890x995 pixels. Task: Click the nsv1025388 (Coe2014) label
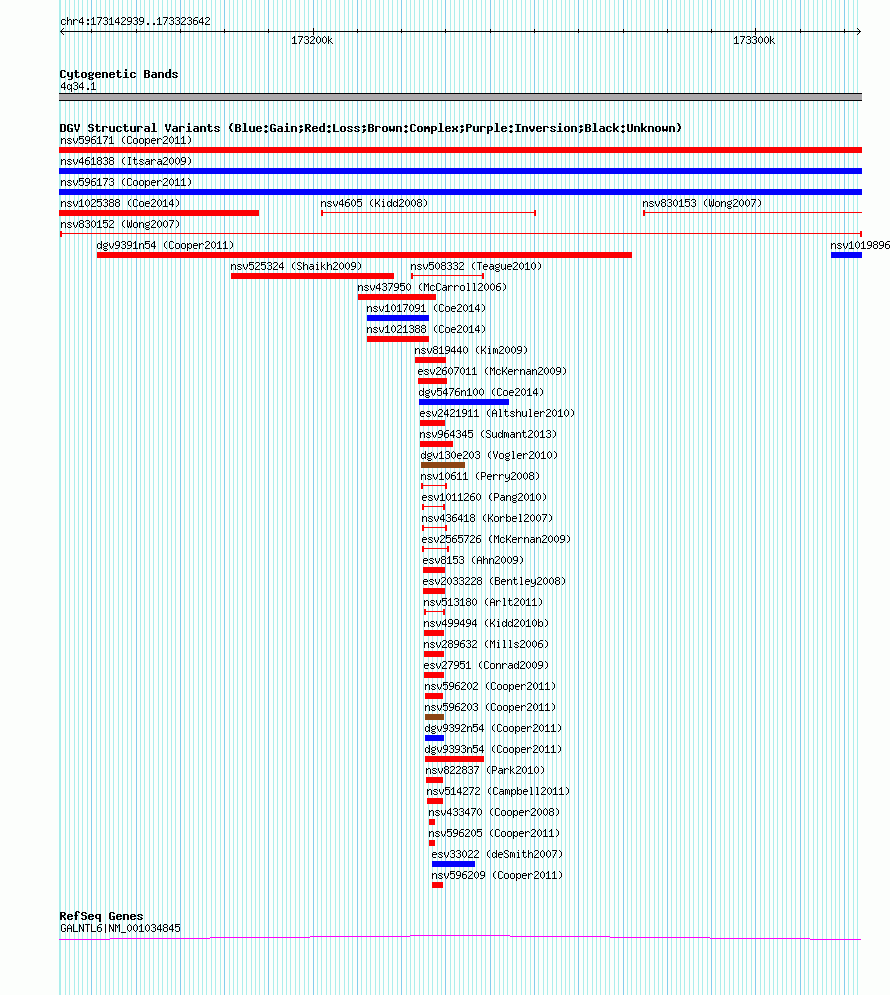[120, 203]
